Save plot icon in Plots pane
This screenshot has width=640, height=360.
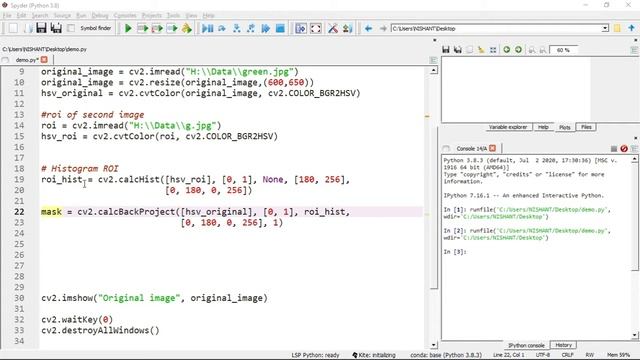click(446, 50)
